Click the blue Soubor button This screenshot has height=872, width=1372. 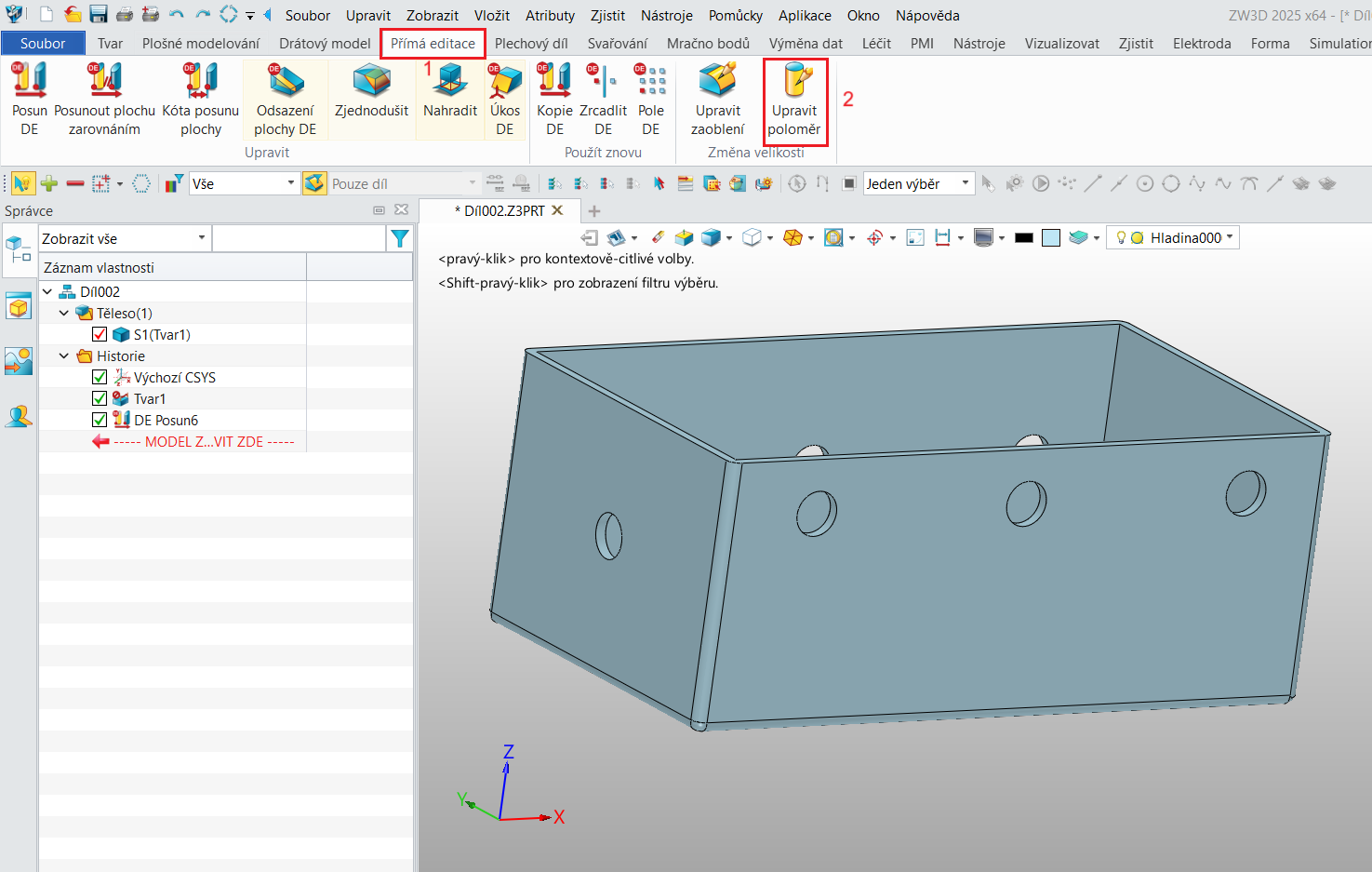(43, 43)
